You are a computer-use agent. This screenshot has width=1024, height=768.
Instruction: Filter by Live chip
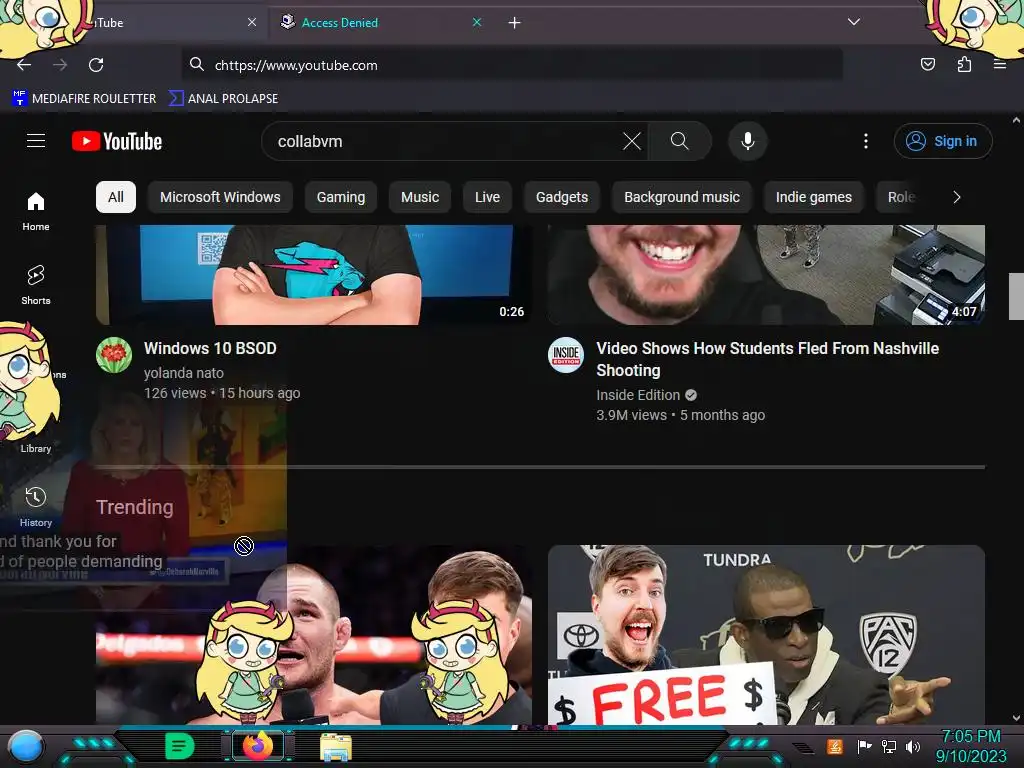(487, 197)
